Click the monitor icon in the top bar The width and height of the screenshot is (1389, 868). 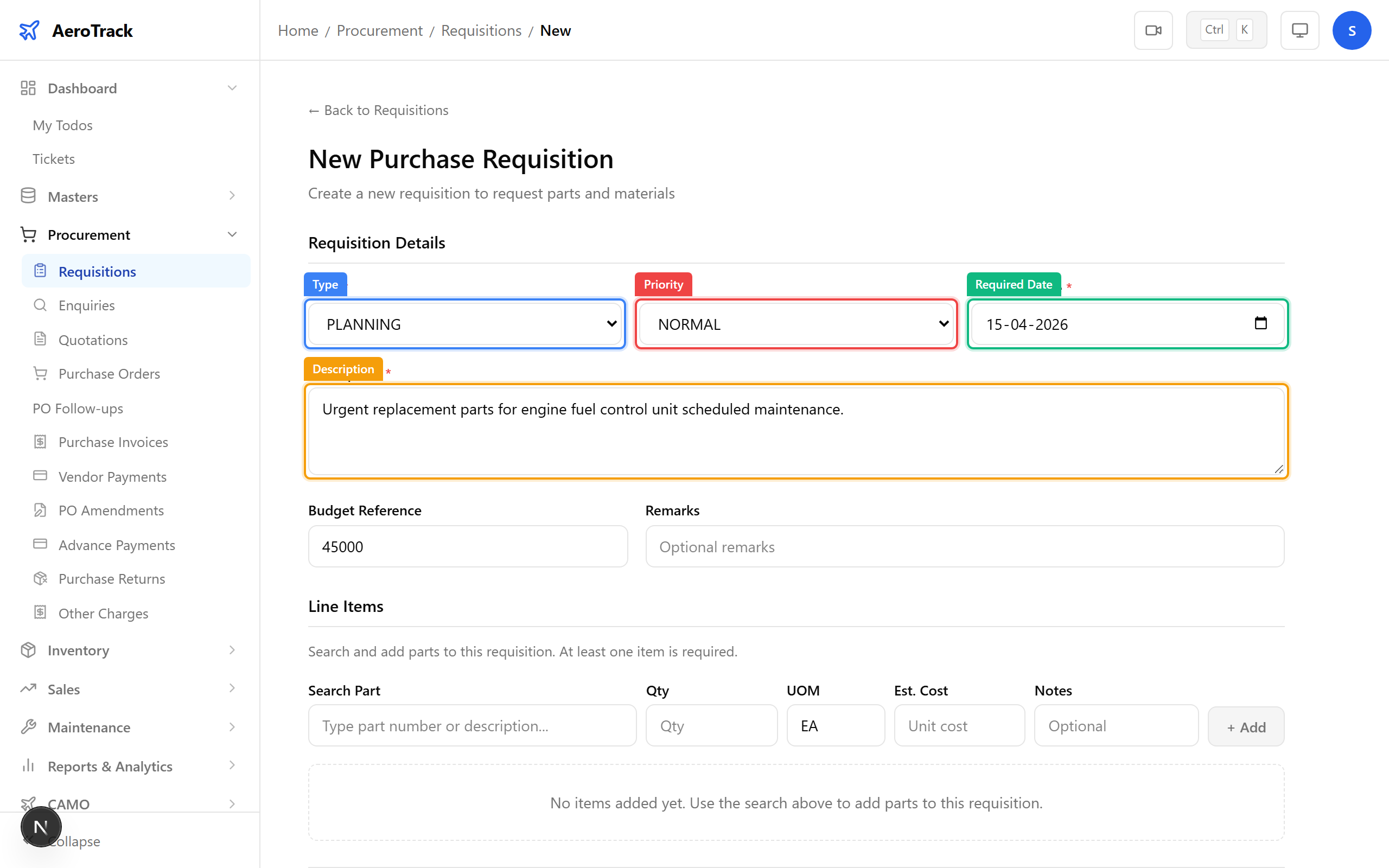coord(1299,30)
